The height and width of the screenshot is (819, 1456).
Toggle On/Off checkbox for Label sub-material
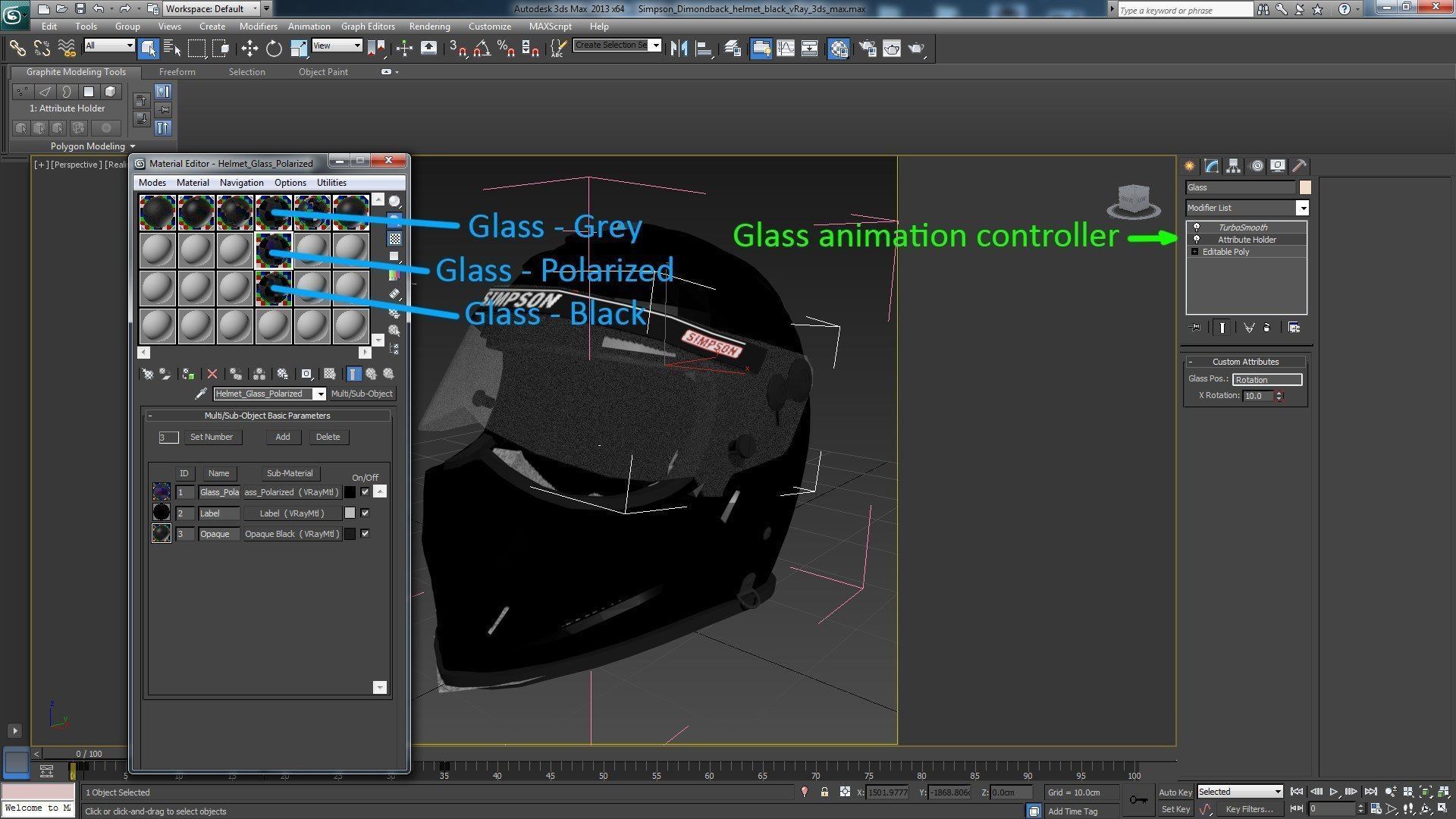click(365, 513)
